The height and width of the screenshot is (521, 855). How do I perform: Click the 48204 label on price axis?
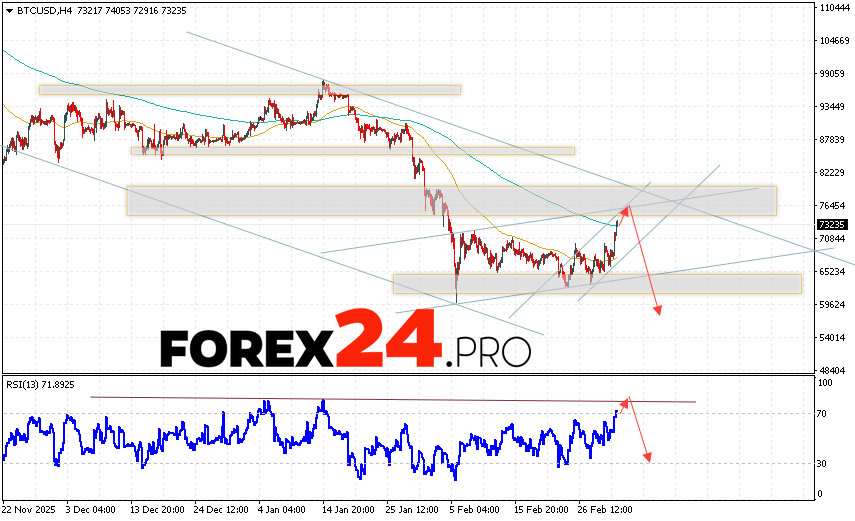click(831, 370)
